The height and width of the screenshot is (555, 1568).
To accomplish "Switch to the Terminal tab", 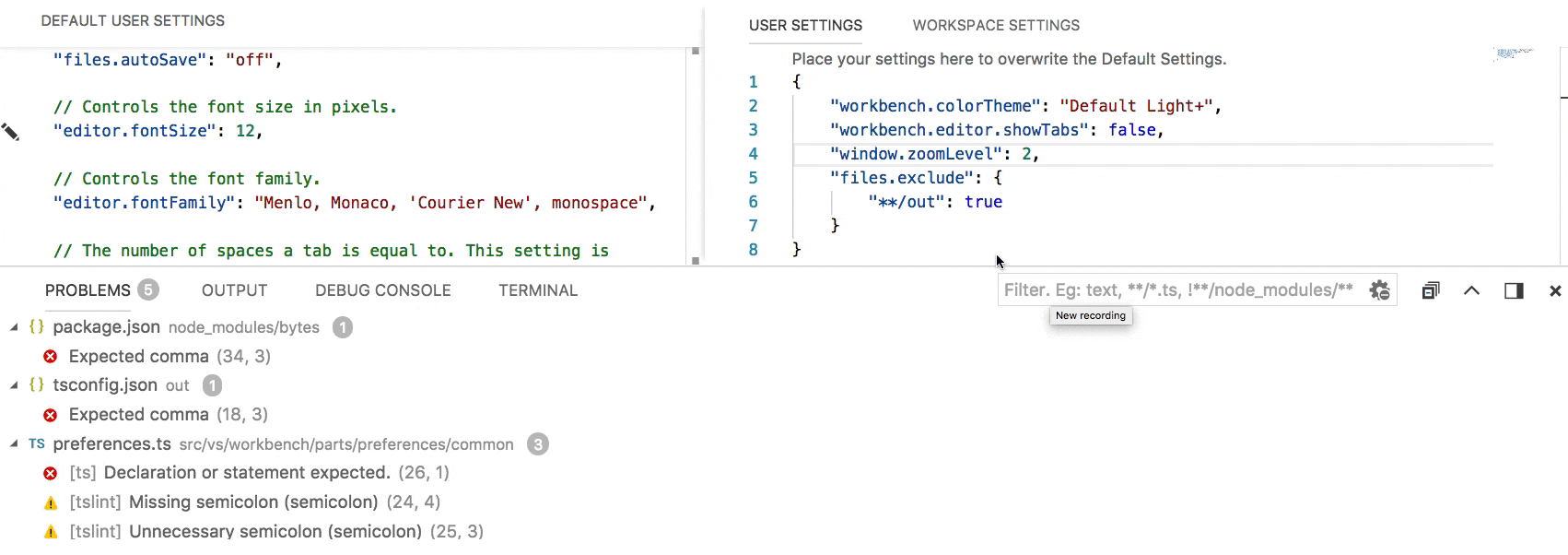I will 538,290.
